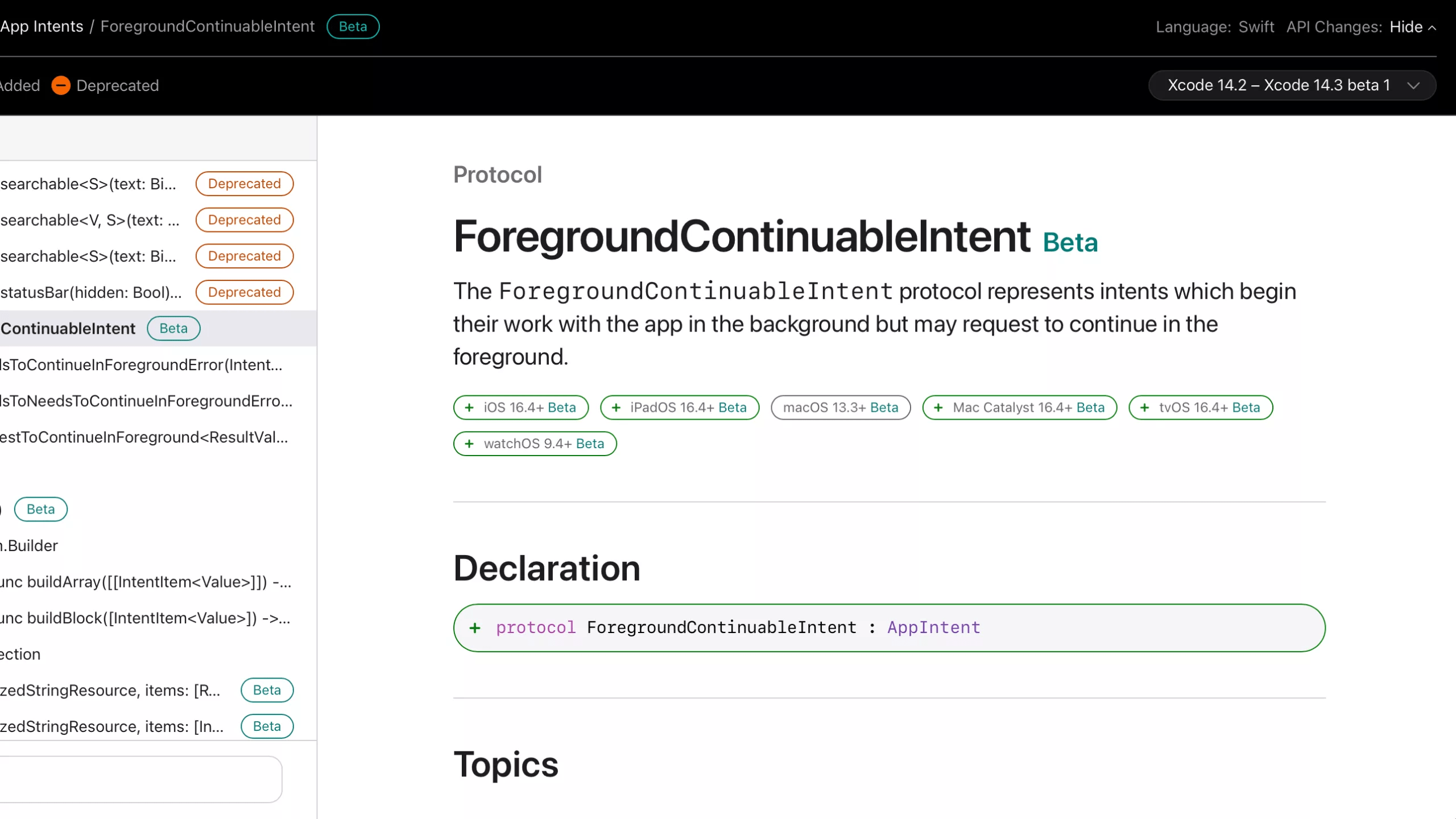This screenshot has width=1456, height=819.
Task: Click the Beta badge in the breadcrumb
Action: coord(353,27)
